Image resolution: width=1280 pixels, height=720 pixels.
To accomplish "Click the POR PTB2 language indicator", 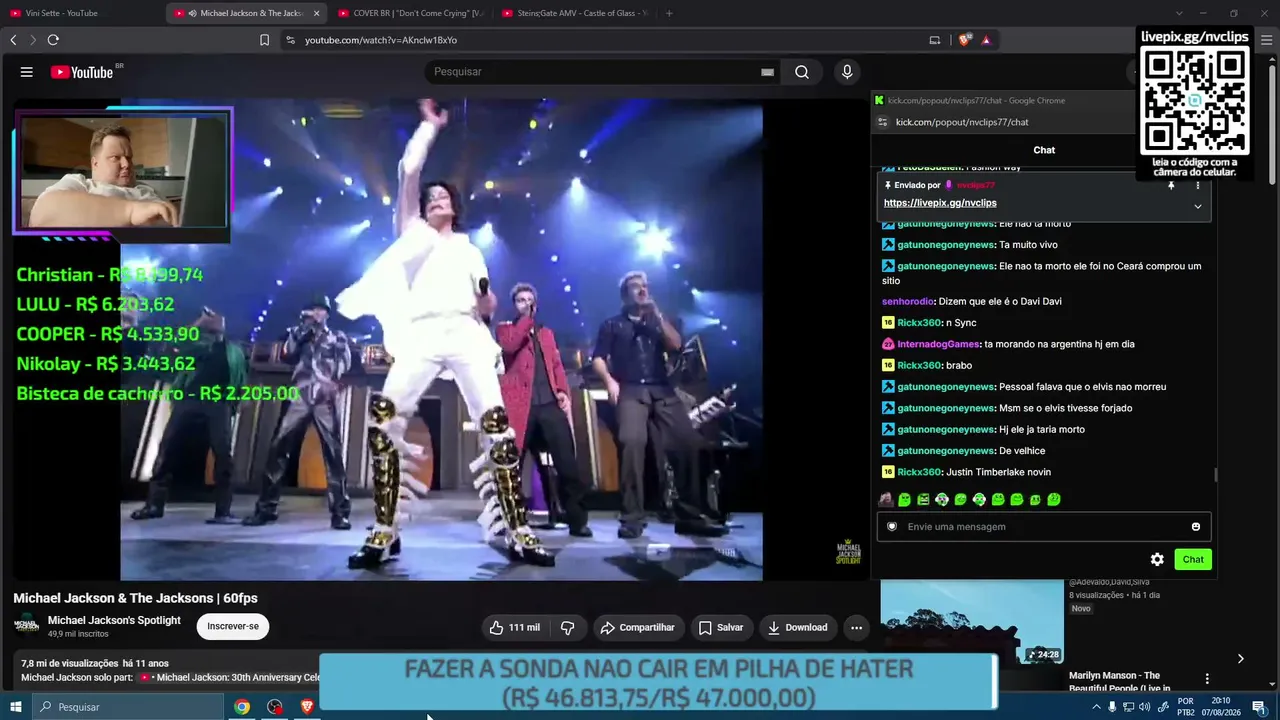I will 1186,707.
